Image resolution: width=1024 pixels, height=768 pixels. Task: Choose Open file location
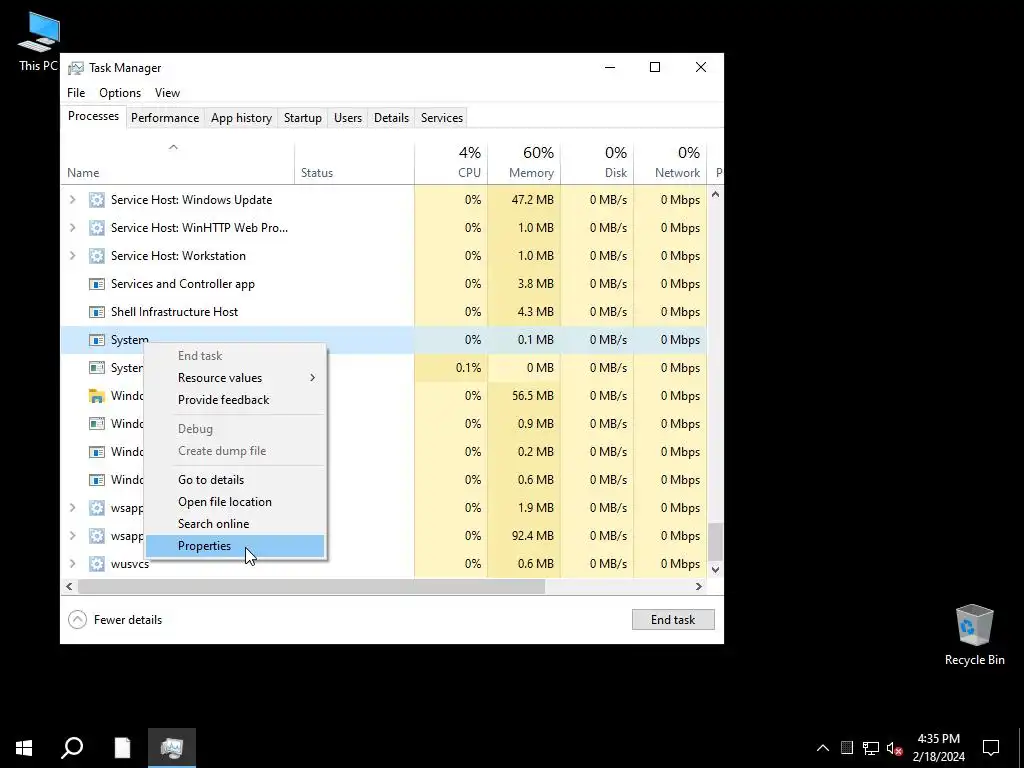point(235,502)
